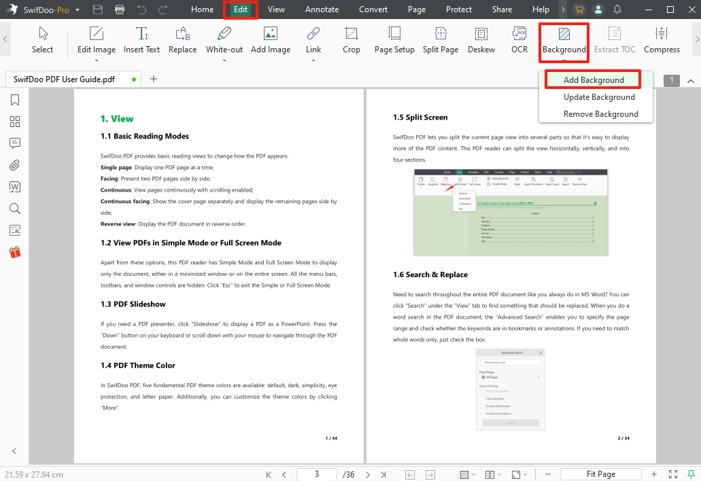Zoom out with the minus button
Image resolution: width=701 pixels, height=481 pixels.
point(548,474)
